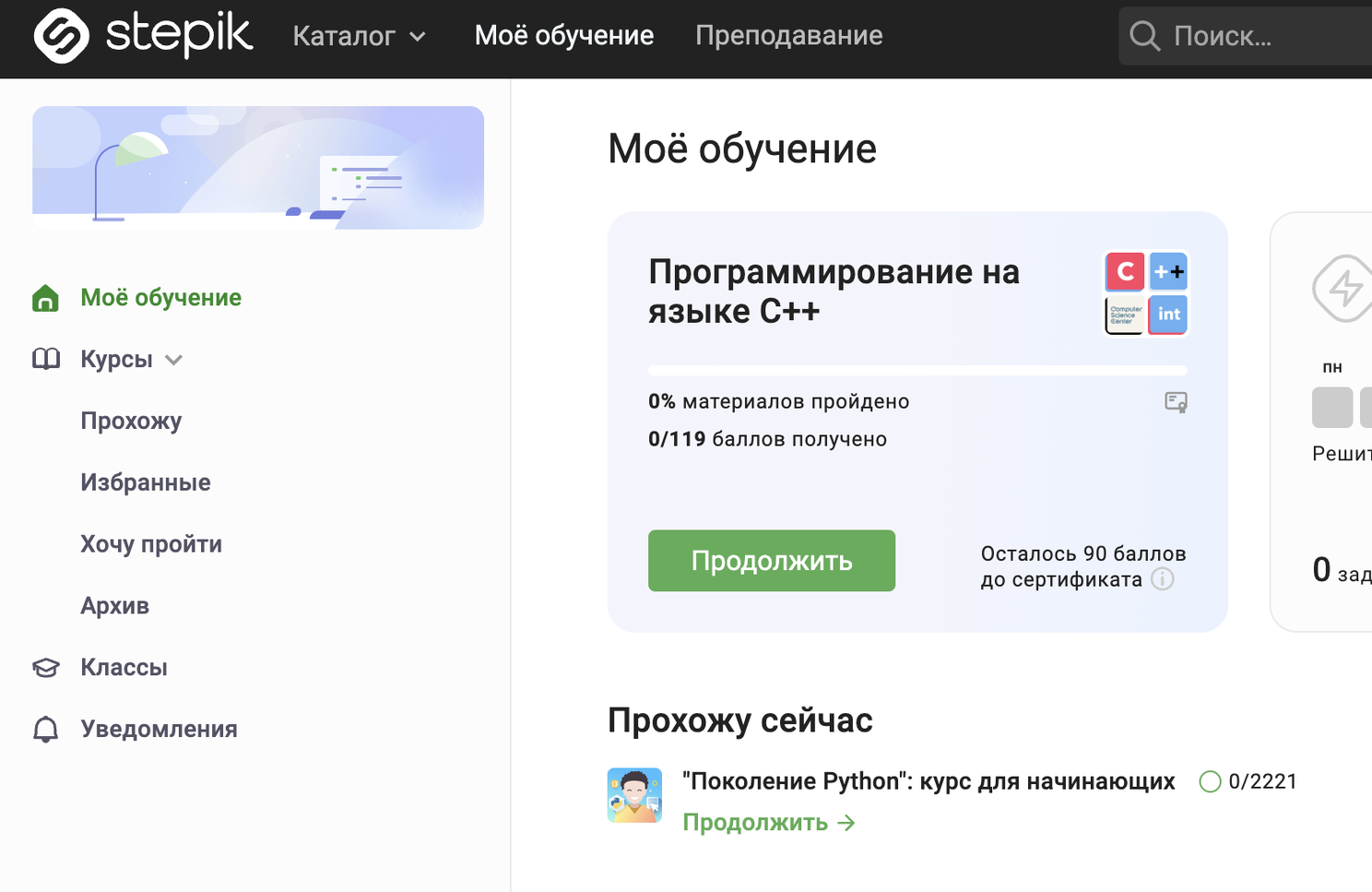Click the book icon next to Курсы
The image size is (1372, 892).
(46, 359)
